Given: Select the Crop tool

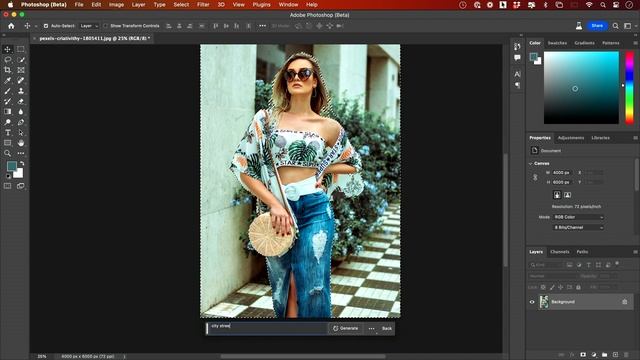Looking at the screenshot, I should coord(7,70).
